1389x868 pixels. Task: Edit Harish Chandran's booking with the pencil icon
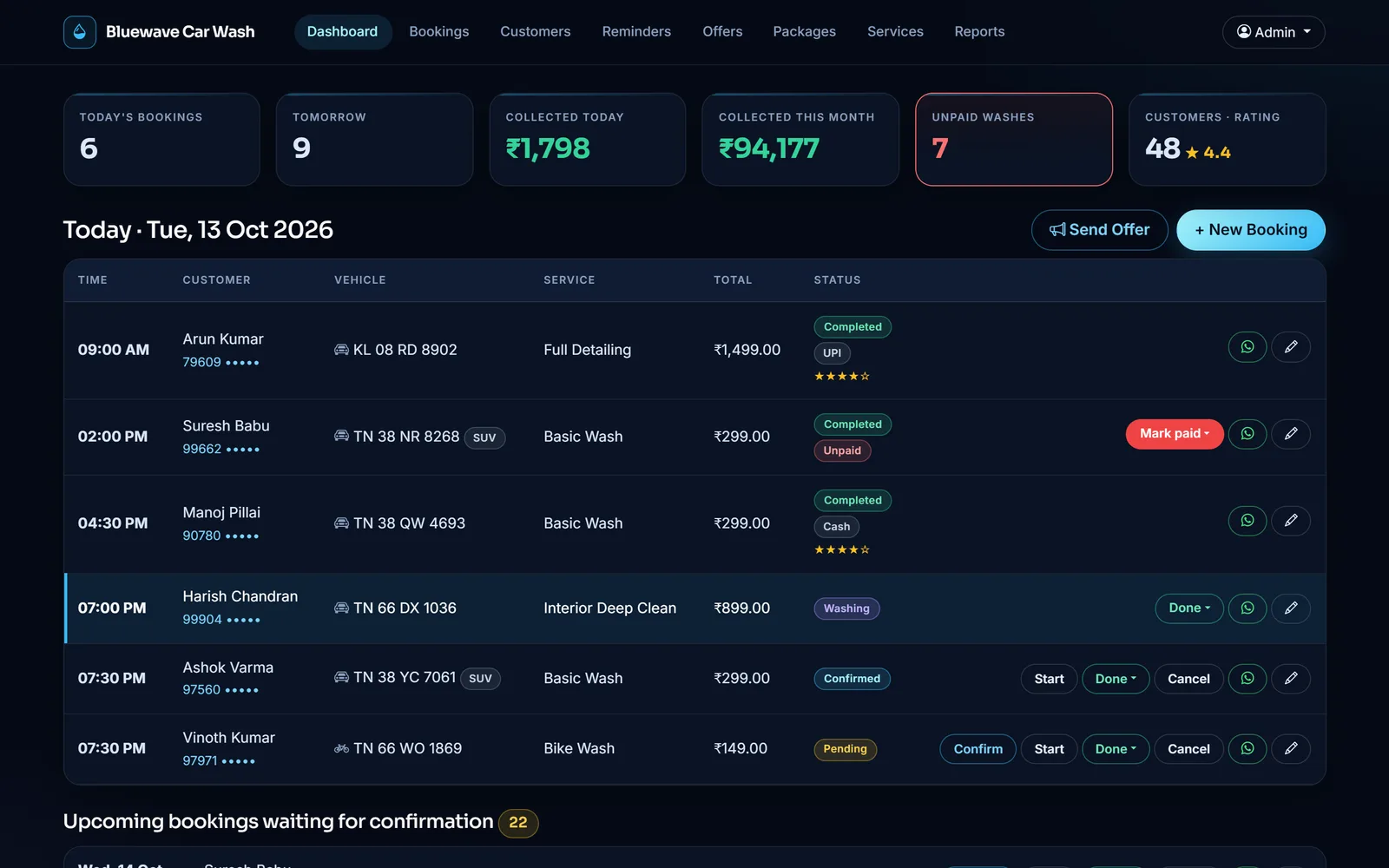[x=1291, y=608]
